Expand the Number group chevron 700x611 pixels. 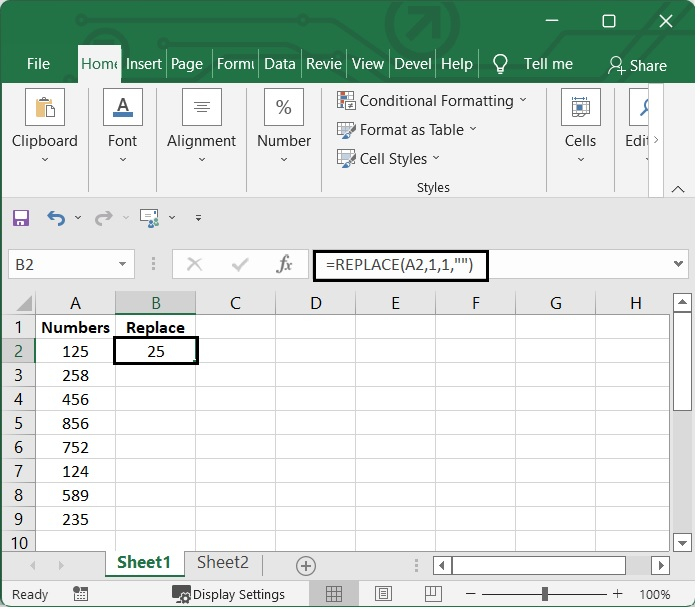point(284,160)
